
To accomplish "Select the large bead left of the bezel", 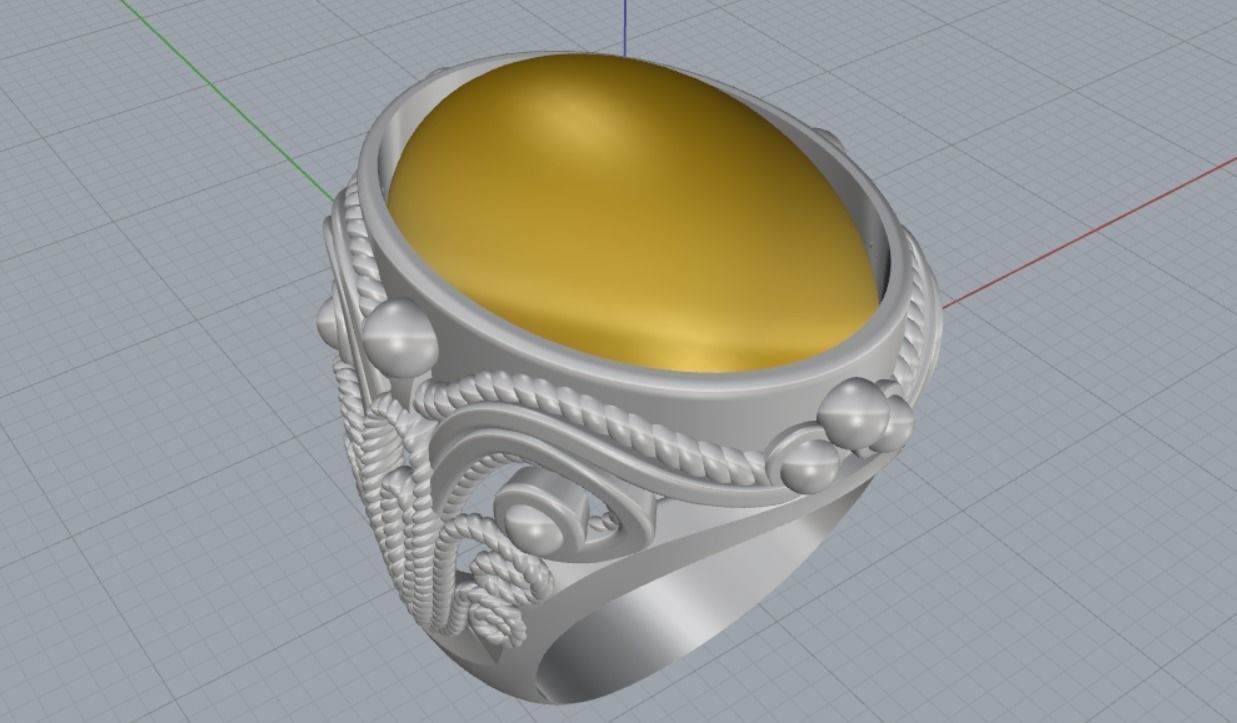I will click(400, 338).
